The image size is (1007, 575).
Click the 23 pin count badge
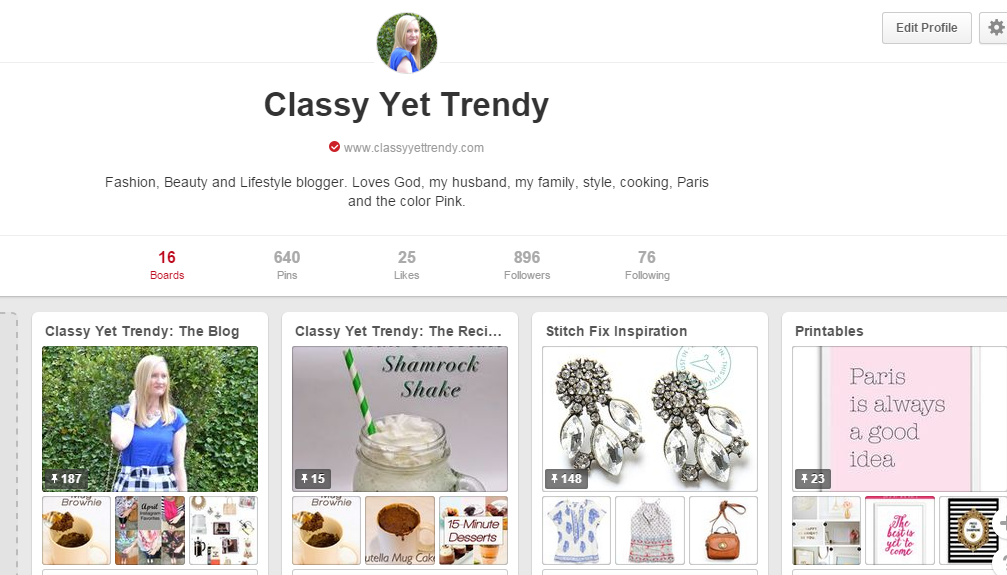click(812, 479)
